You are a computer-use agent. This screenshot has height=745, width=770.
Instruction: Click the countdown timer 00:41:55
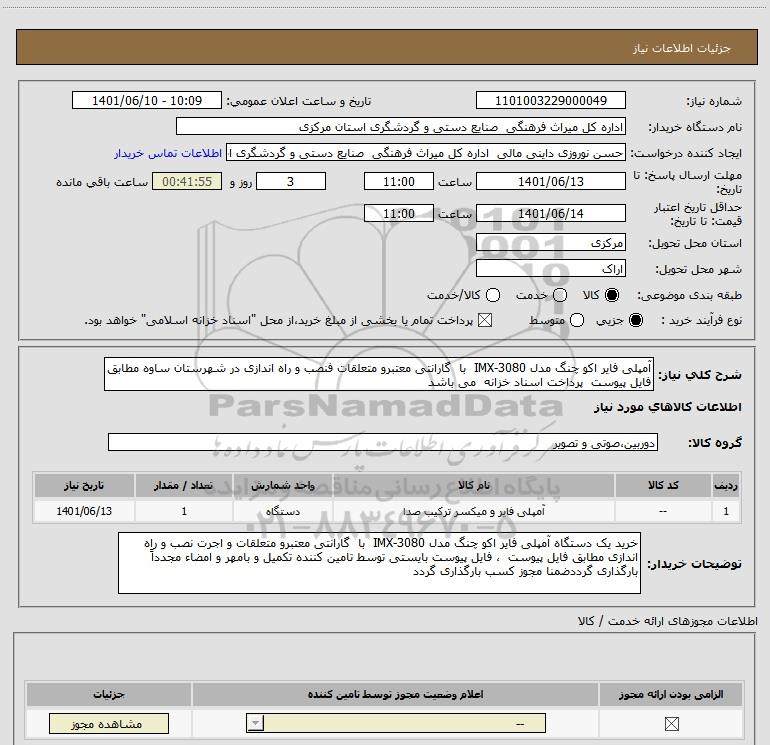(187, 182)
